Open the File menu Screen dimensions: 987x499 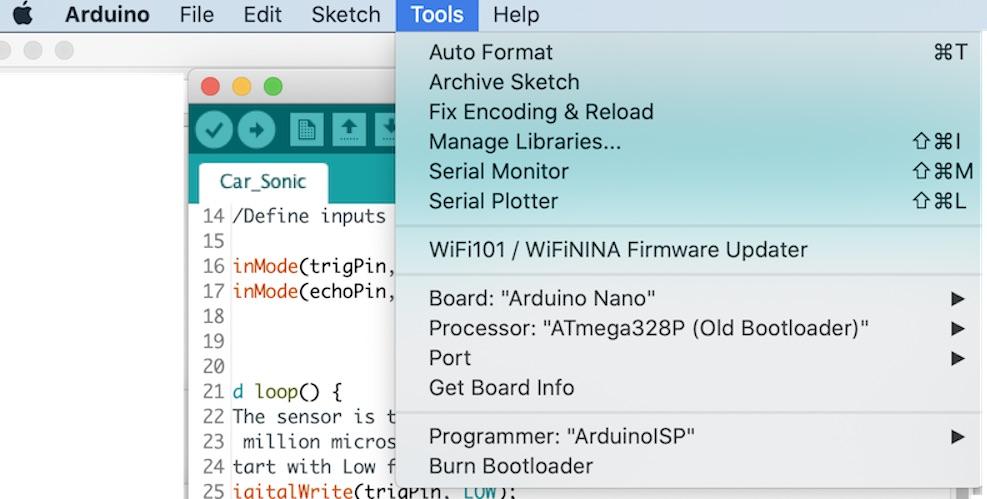pyautogui.click(x=196, y=14)
